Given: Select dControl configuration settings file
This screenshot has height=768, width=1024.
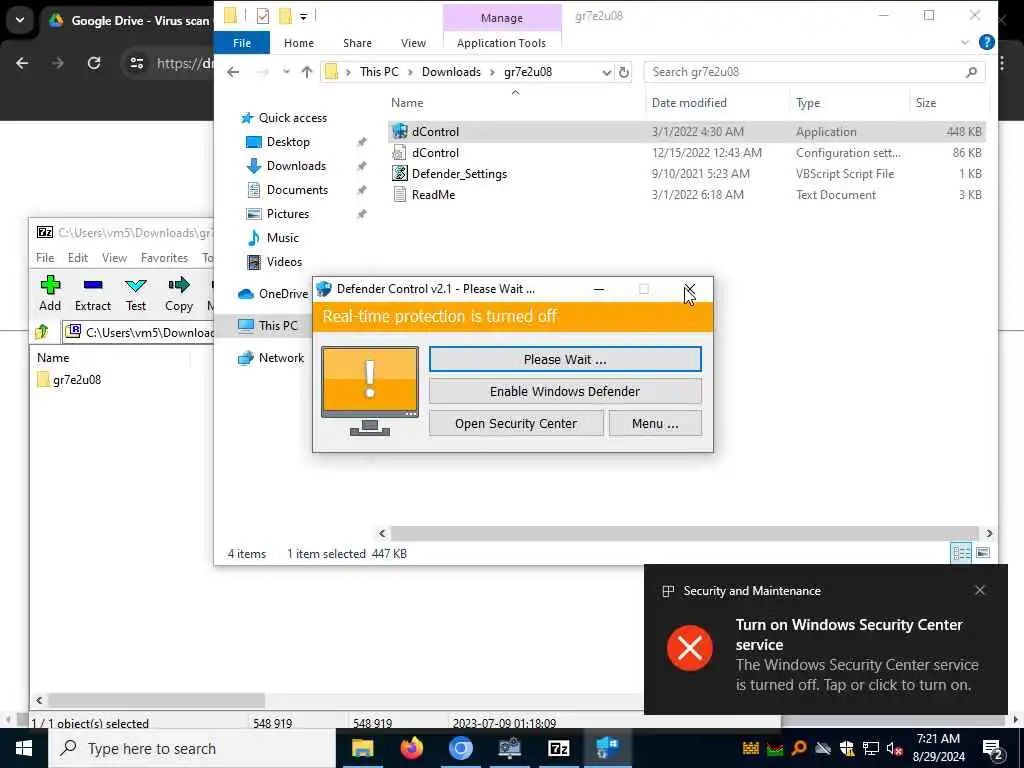Looking at the screenshot, I should [x=686, y=153].
